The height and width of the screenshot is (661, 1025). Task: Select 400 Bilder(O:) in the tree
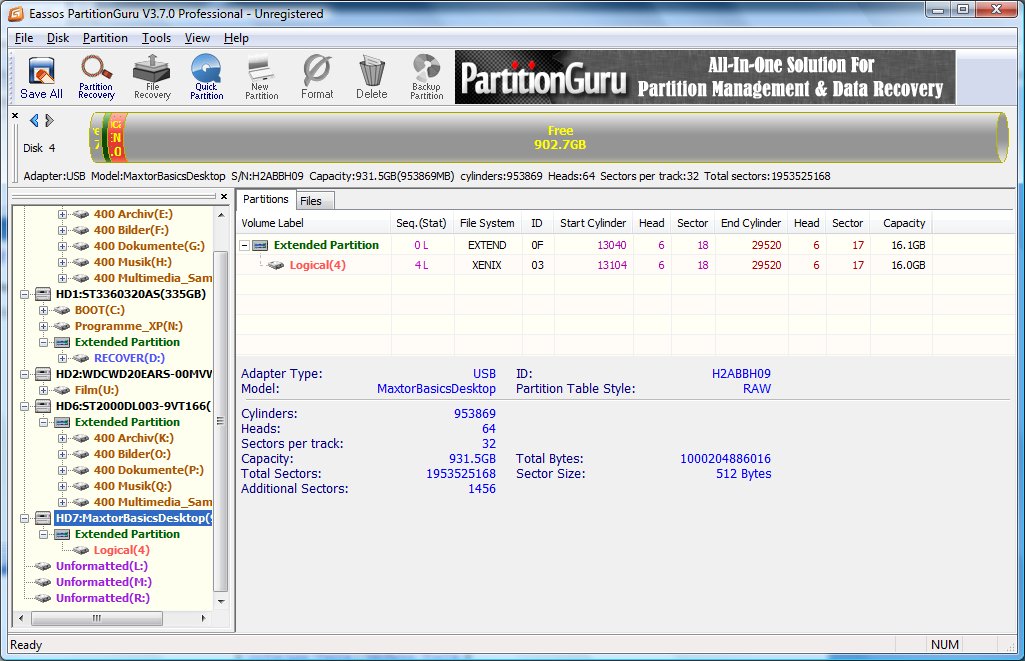click(x=132, y=454)
